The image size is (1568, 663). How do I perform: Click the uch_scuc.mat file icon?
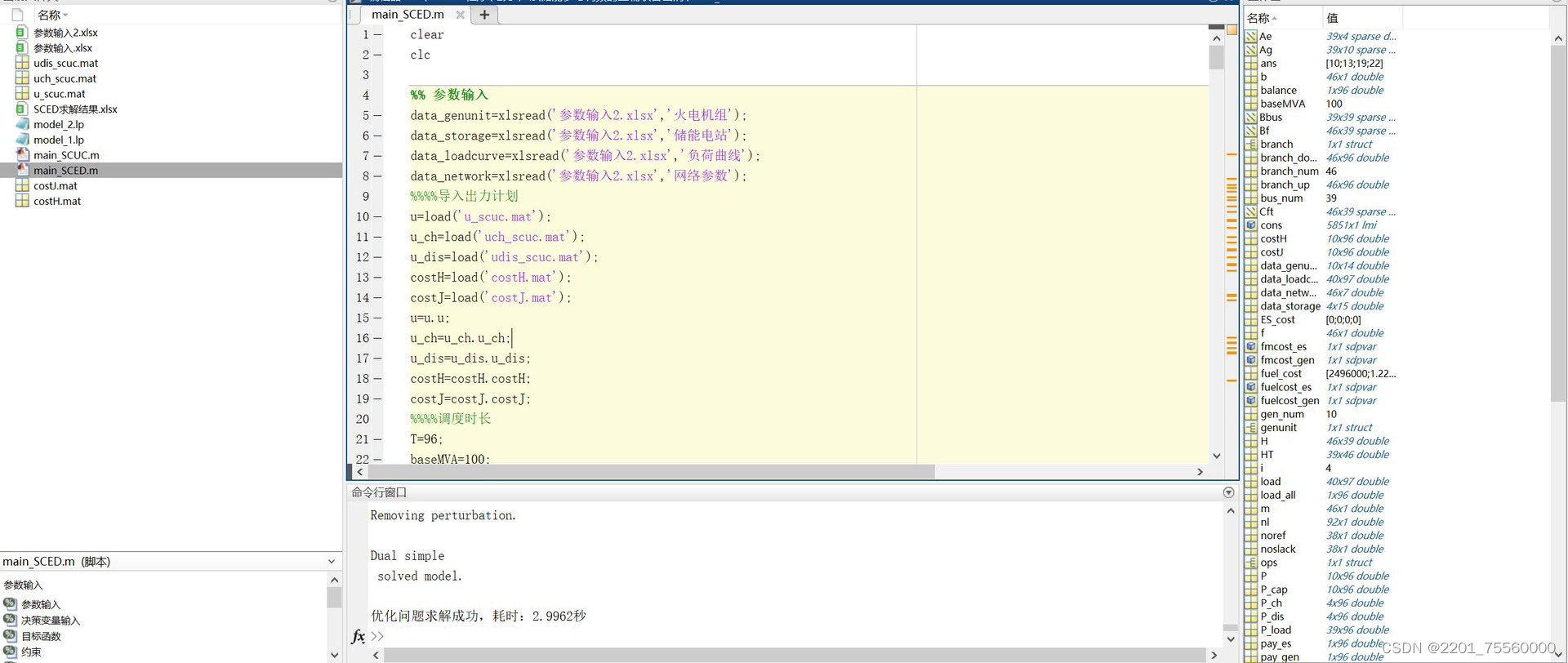pyautogui.click(x=22, y=78)
